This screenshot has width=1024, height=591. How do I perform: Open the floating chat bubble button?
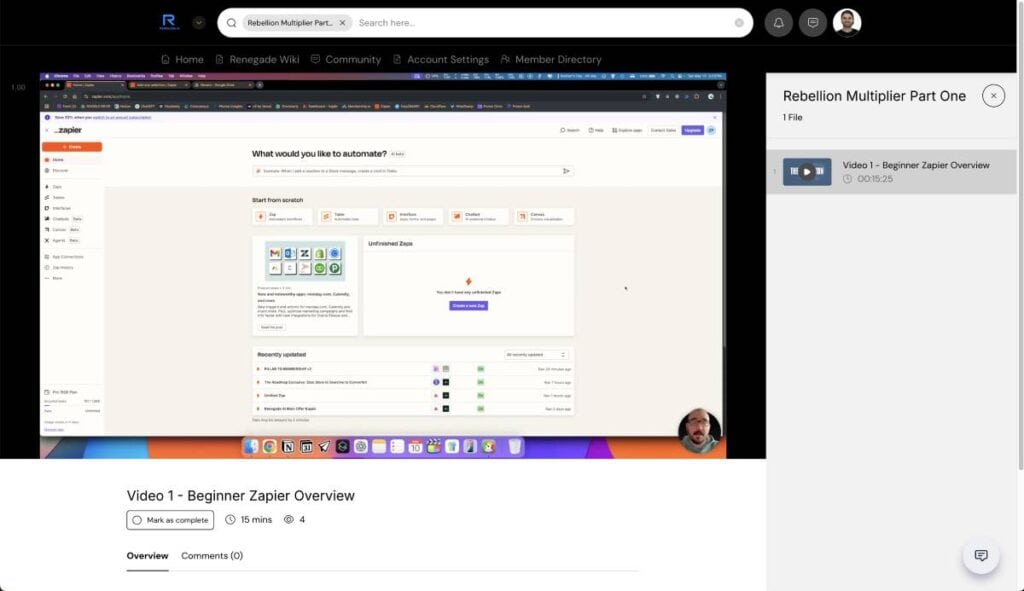[x=981, y=556]
